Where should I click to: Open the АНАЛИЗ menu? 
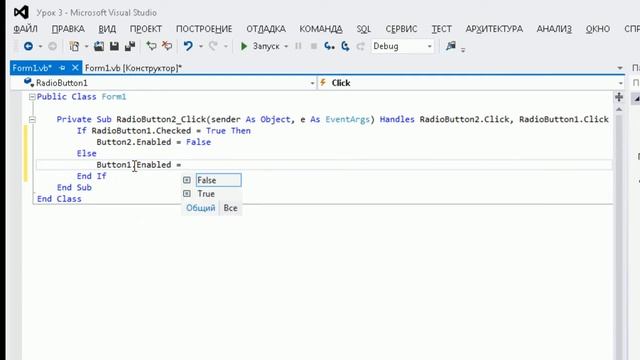coord(554,29)
